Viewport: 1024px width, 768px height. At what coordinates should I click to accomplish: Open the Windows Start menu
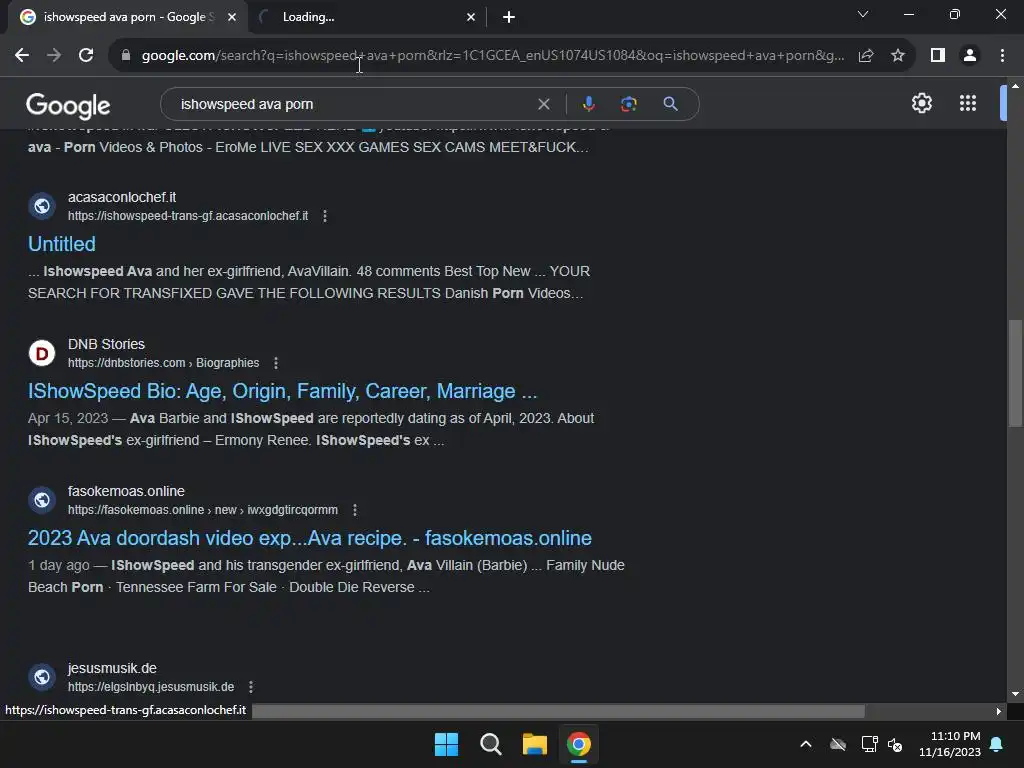tap(447, 744)
